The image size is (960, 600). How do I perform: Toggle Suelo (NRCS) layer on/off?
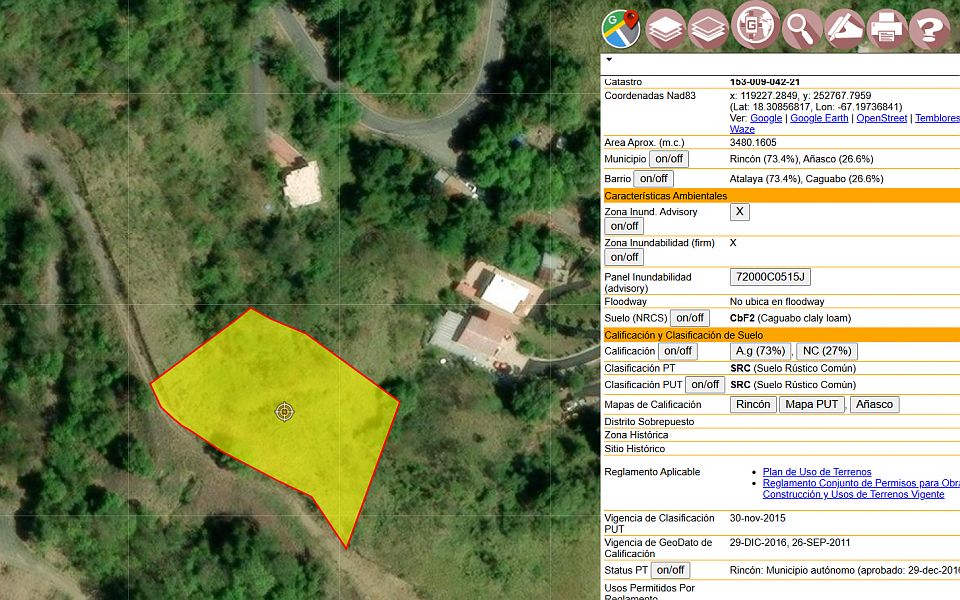click(x=689, y=318)
